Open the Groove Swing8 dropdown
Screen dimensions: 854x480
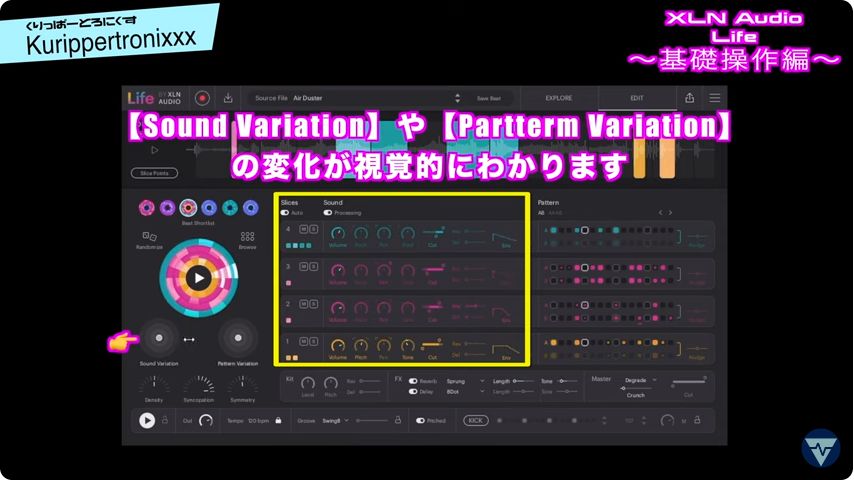(x=336, y=421)
